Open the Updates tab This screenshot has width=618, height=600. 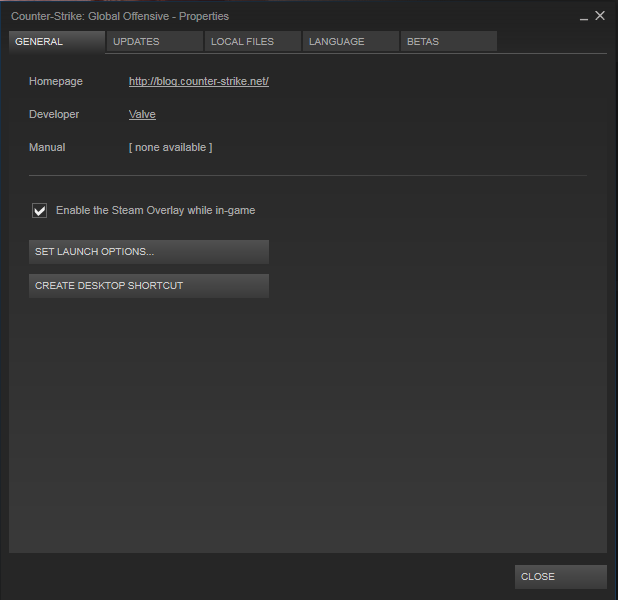coord(154,41)
